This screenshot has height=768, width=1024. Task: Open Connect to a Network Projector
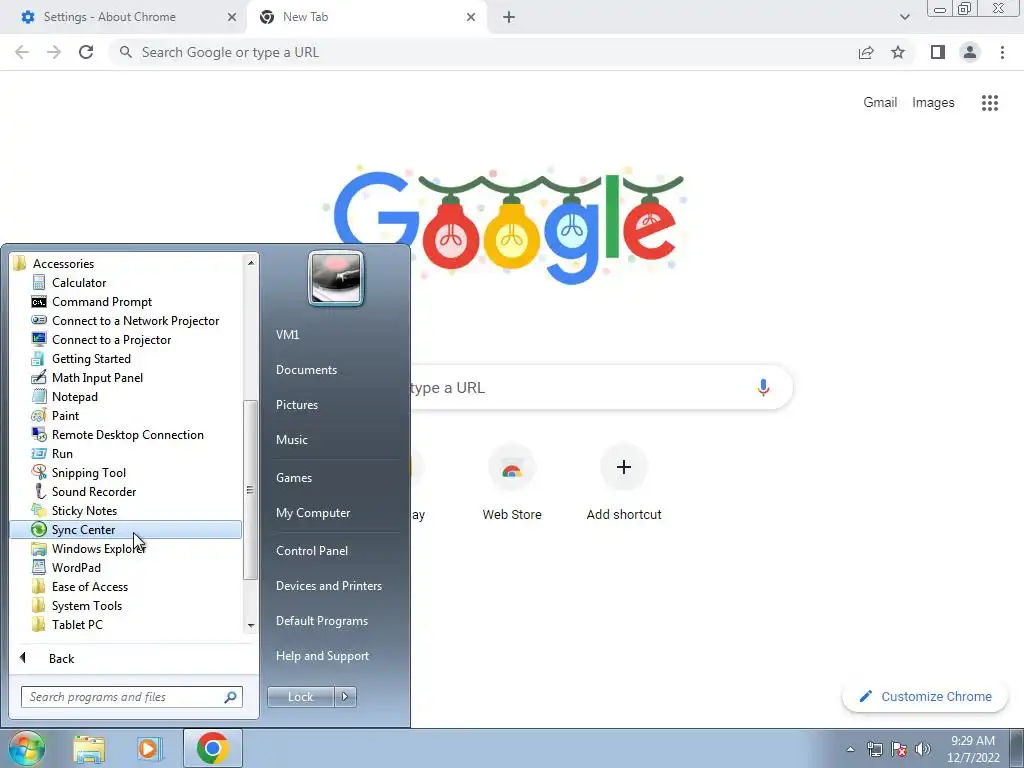[135, 321]
